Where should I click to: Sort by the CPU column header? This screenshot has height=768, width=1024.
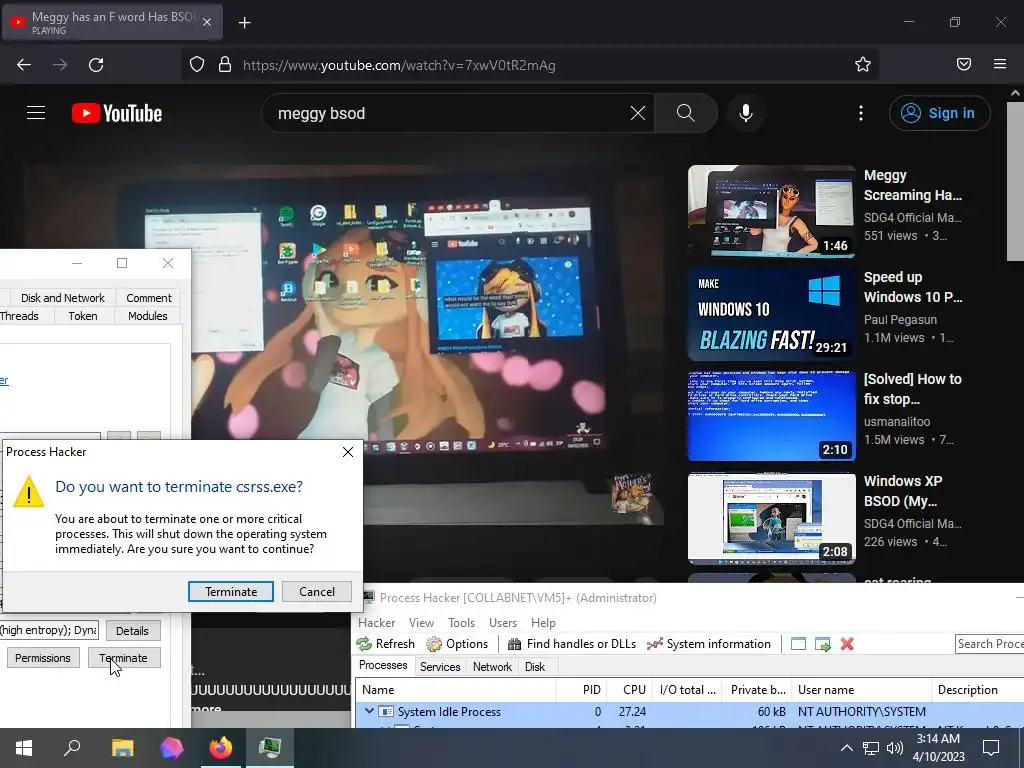click(630, 690)
